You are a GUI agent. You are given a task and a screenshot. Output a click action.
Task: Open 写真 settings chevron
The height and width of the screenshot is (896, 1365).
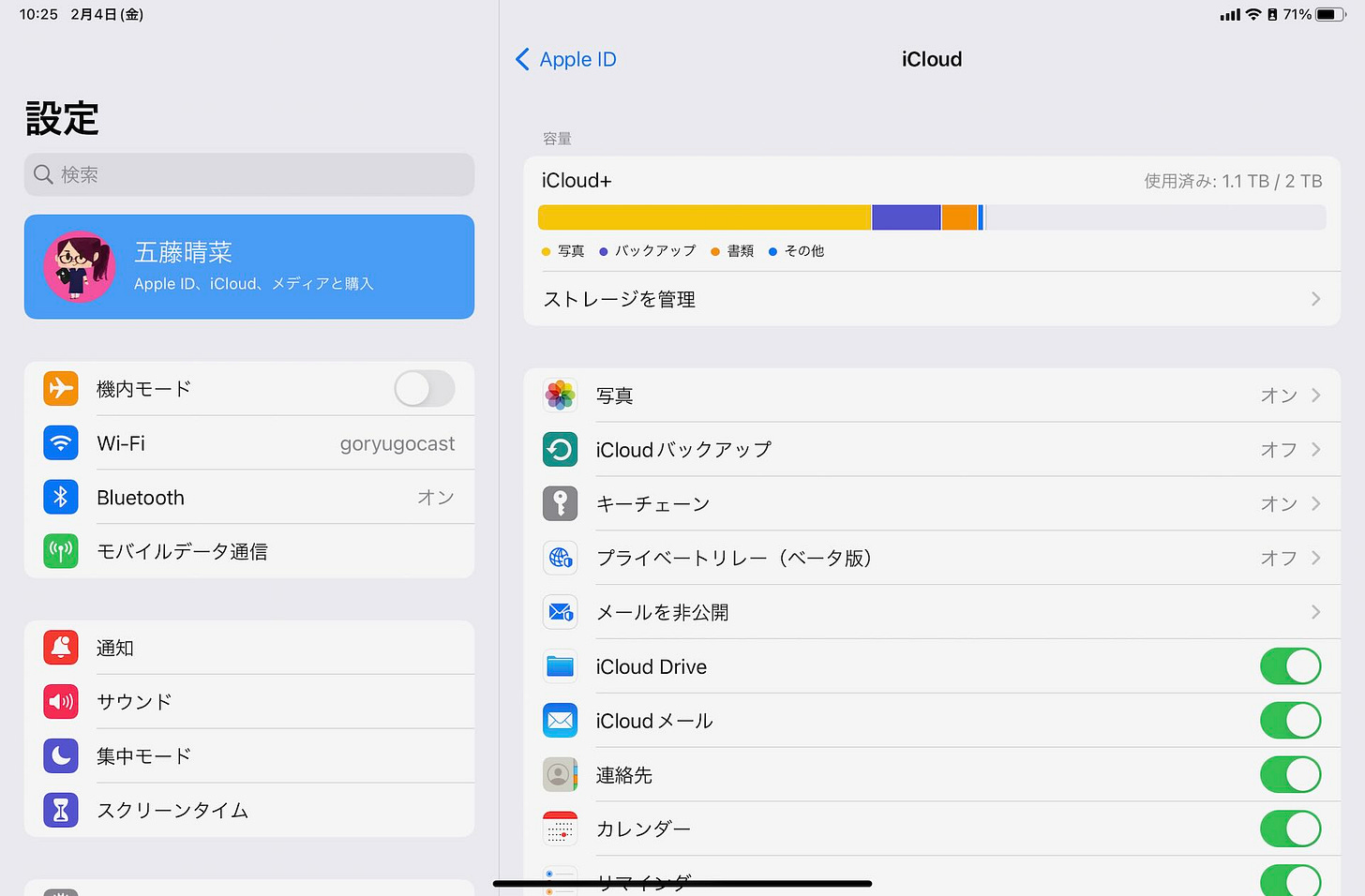pos(1316,396)
